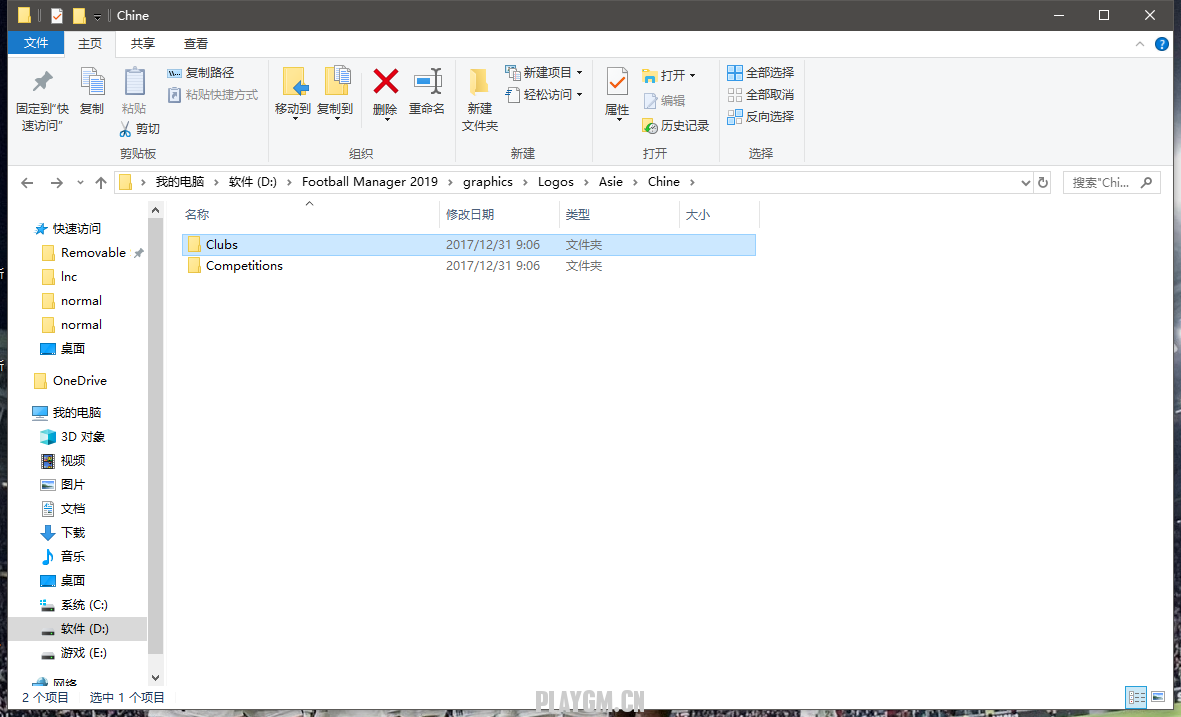Screen dimensions: 1181x717
Task: Switch to the View (查看) tab
Action: point(196,44)
